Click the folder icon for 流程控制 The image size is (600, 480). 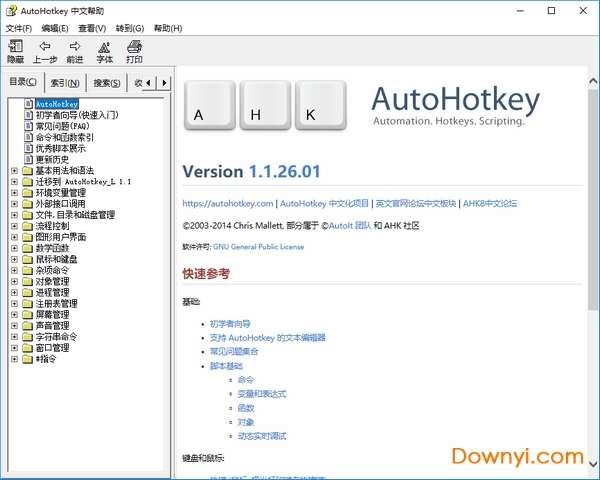(x=28, y=226)
